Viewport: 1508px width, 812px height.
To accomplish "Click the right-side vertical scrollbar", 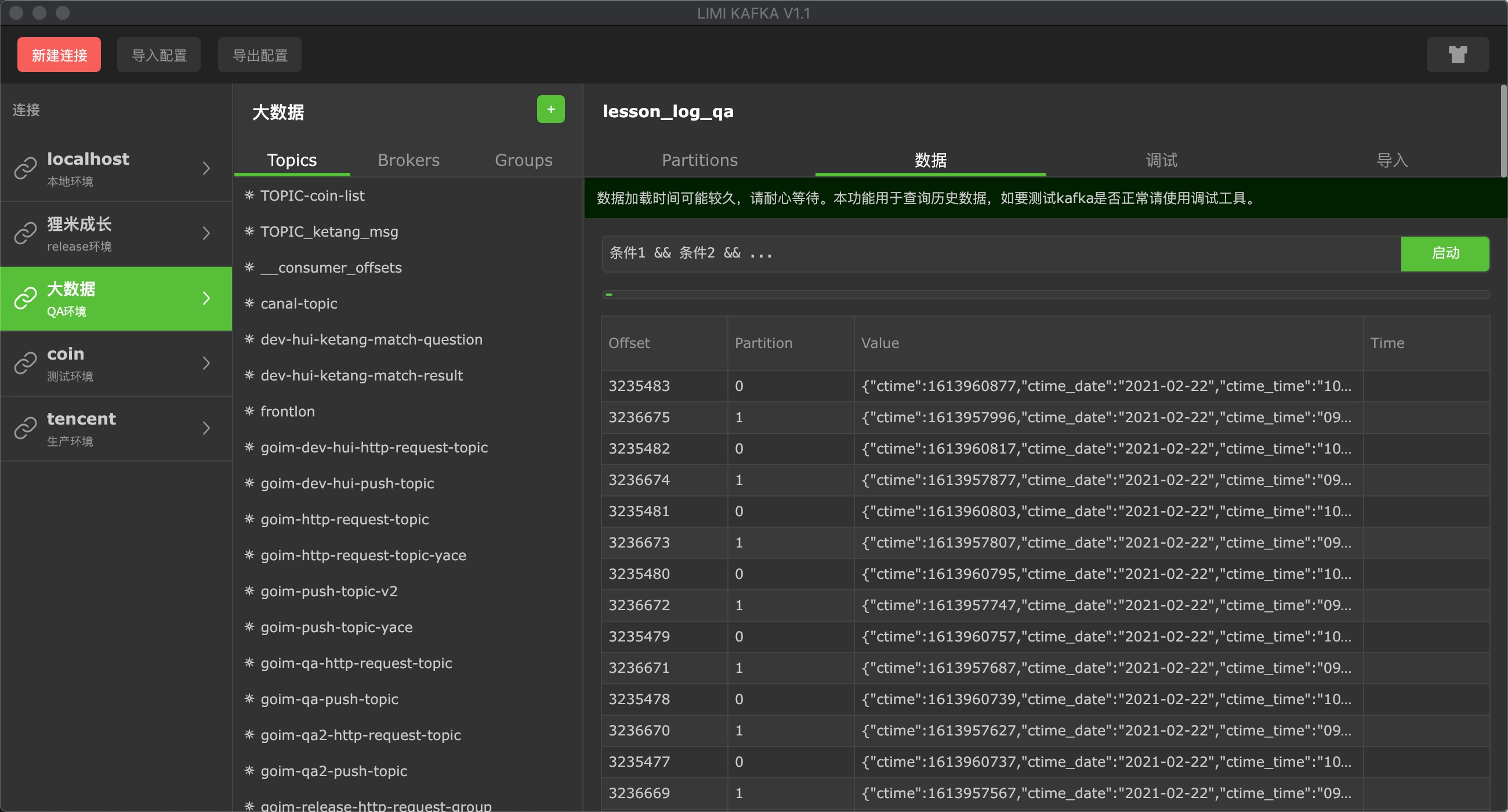I will (x=1504, y=130).
